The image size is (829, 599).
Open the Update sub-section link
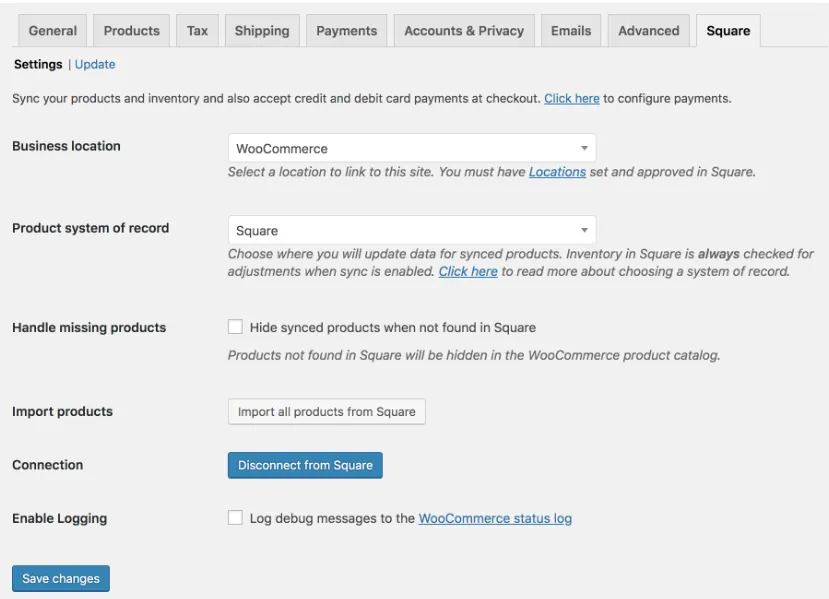tap(95, 64)
